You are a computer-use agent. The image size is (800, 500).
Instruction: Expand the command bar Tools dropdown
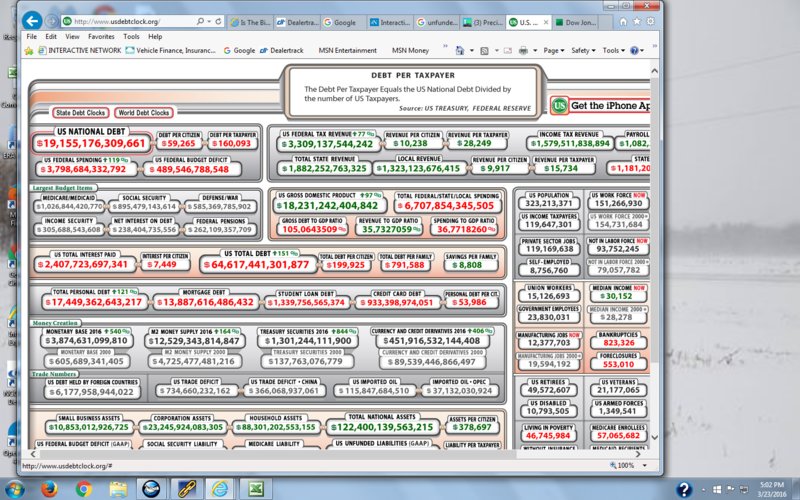tap(613, 51)
